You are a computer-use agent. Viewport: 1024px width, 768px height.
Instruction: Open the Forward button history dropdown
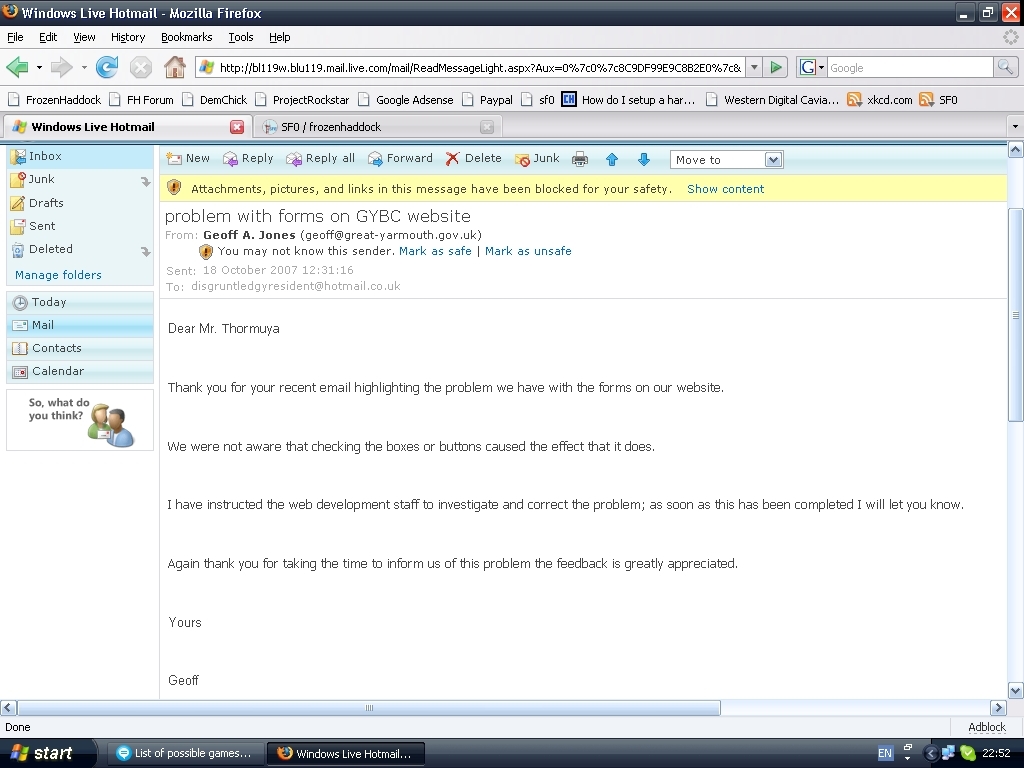pyautogui.click(x=84, y=67)
